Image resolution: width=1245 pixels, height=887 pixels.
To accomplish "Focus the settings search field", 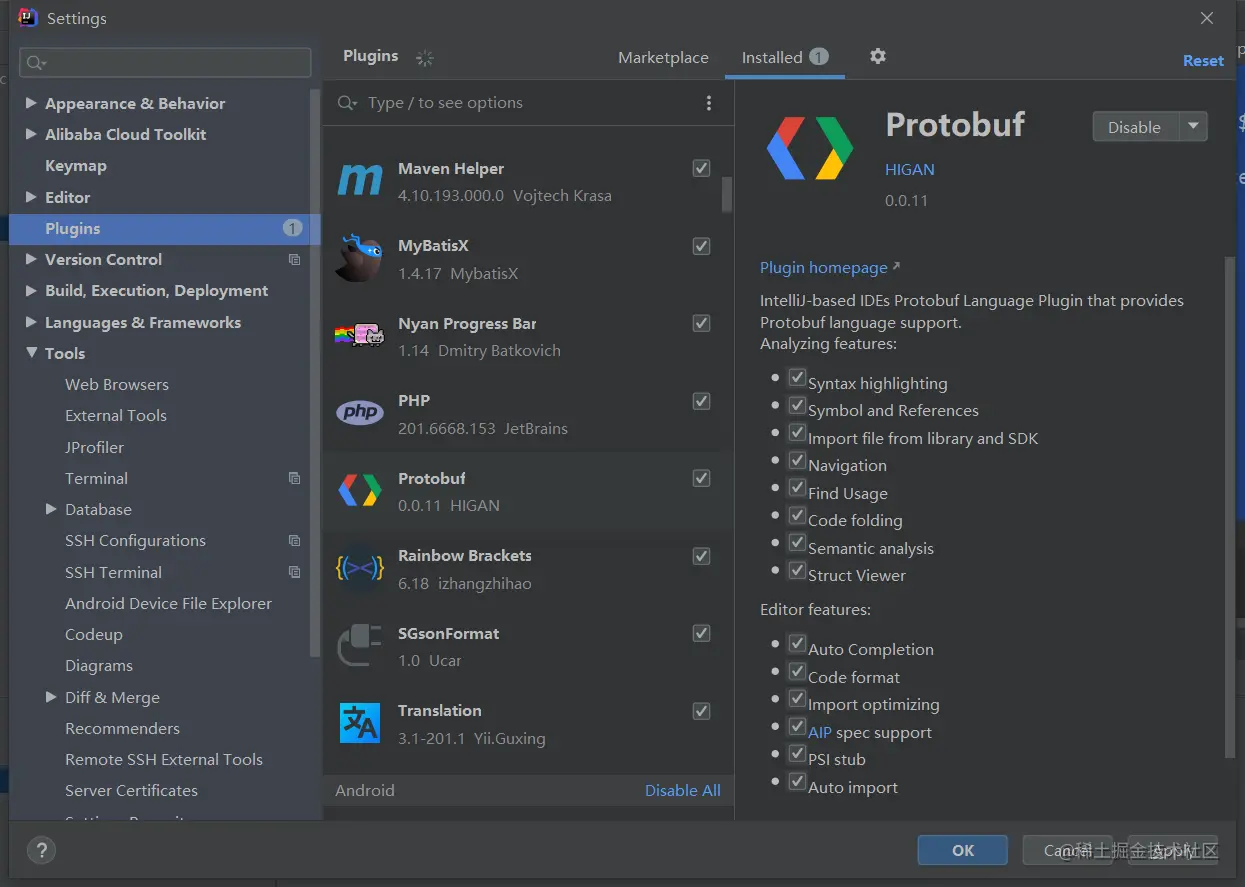I will click(165, 62).
